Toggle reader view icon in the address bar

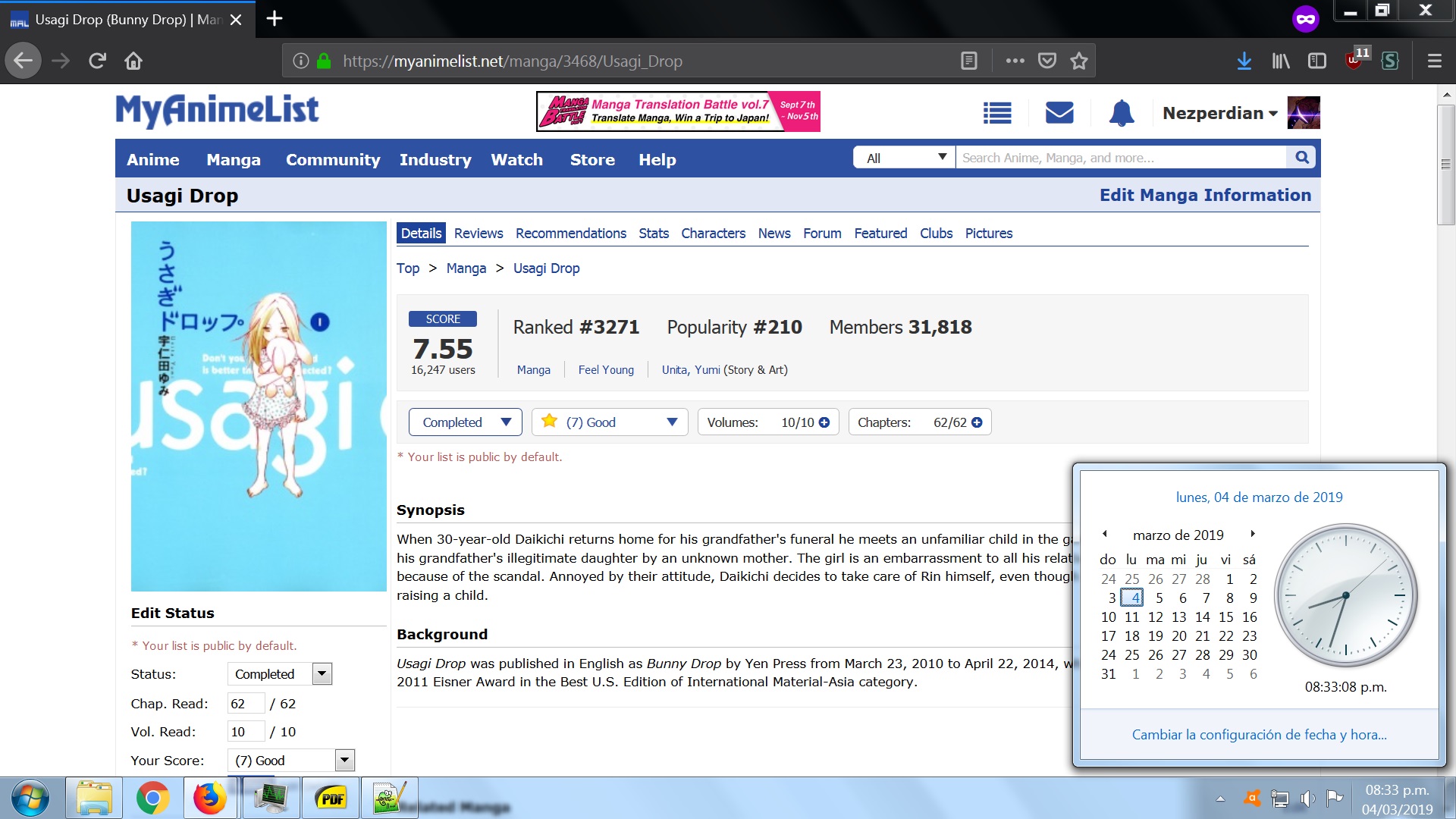[968, 61]
